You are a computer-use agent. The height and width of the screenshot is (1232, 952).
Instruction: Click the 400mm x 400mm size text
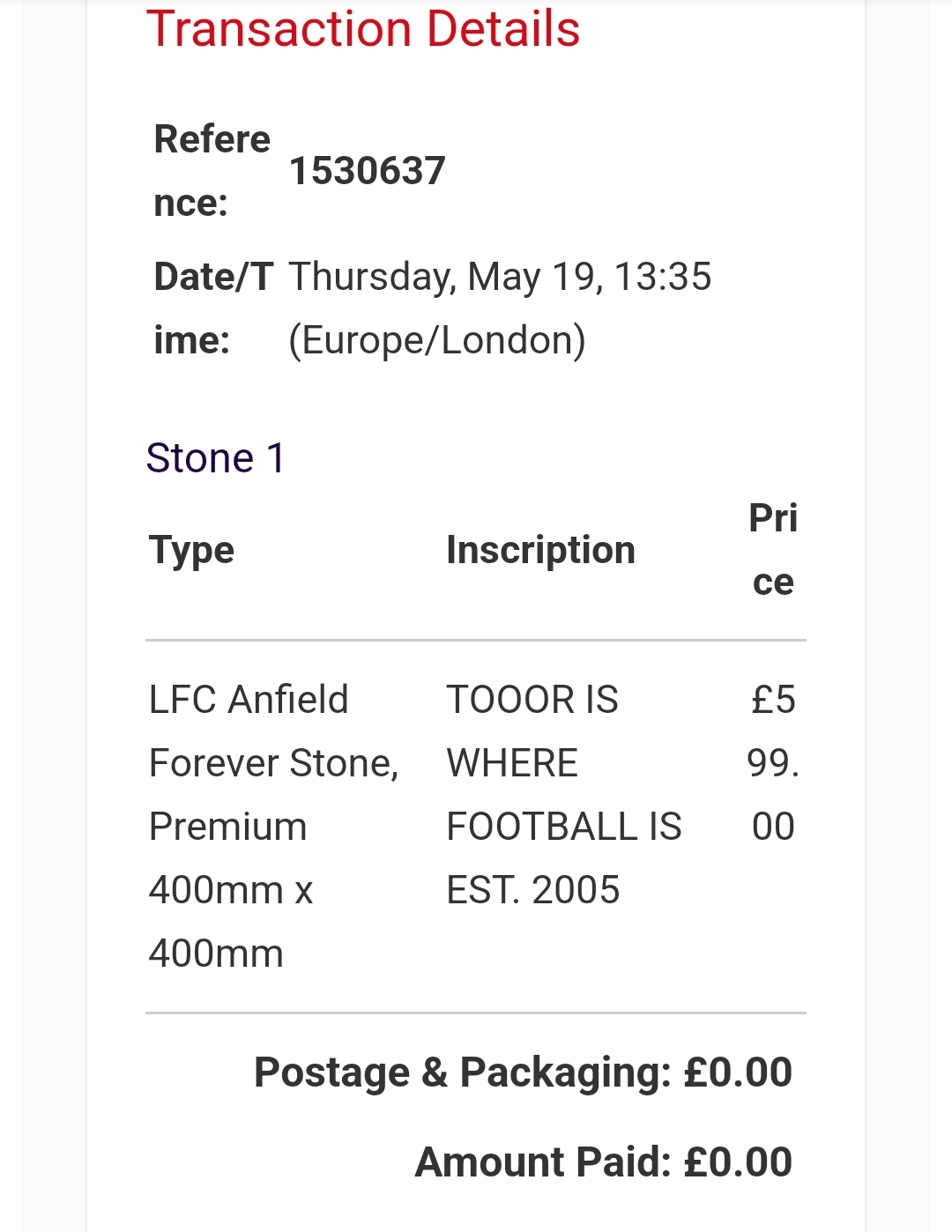(x=231, y=922)
